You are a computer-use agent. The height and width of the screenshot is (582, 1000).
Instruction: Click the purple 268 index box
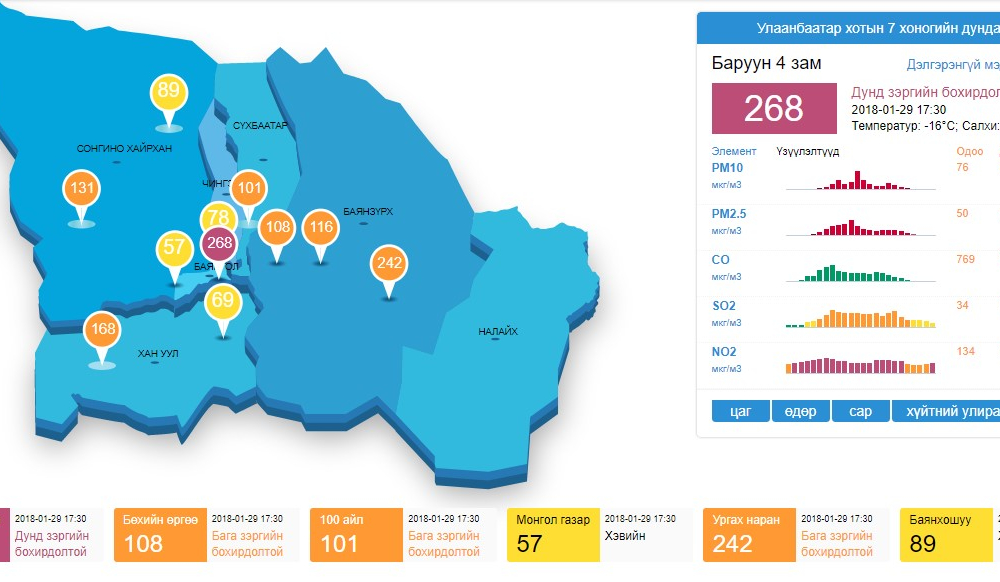774,108
